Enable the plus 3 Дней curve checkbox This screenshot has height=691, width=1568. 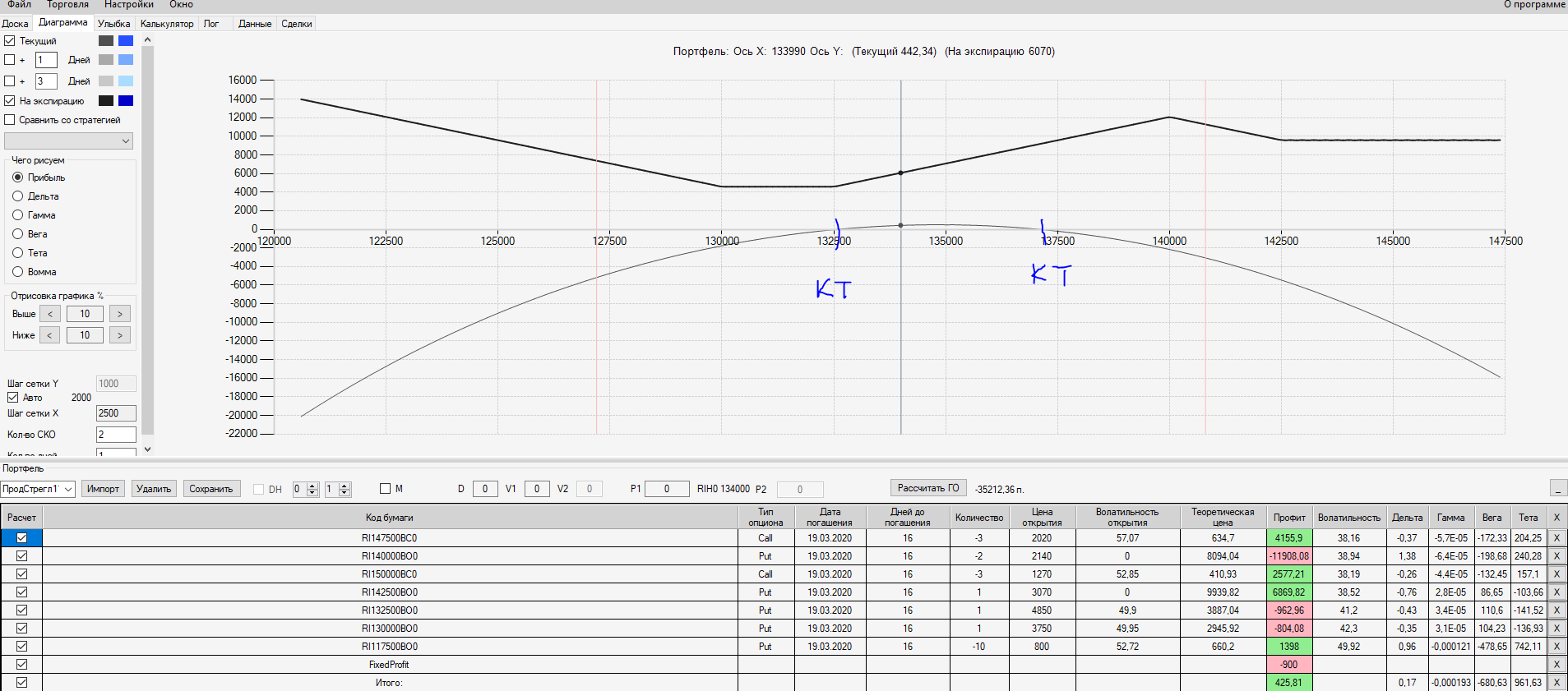pos(10,81)
